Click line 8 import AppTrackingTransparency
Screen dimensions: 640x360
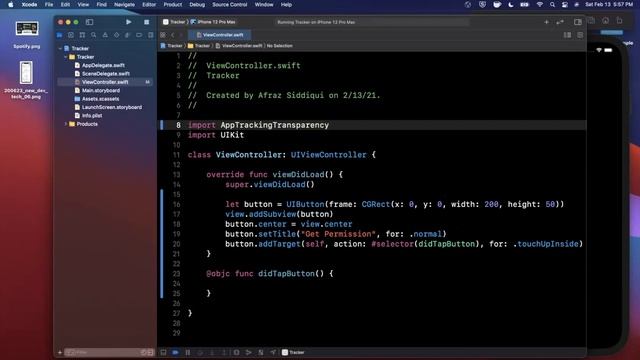click(x=258, y=125)
